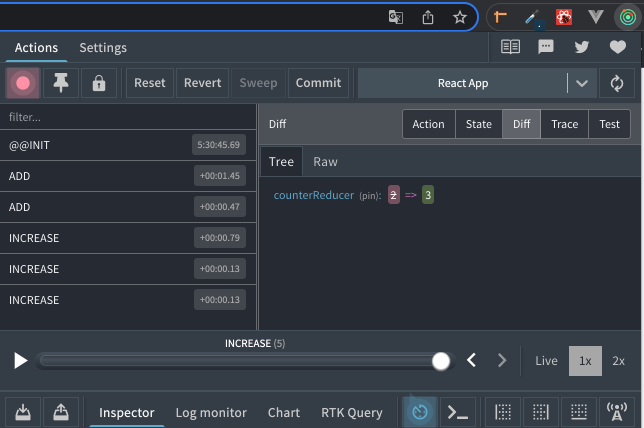
Task: Show the Test view tab
Action: (x=610, y=124)
